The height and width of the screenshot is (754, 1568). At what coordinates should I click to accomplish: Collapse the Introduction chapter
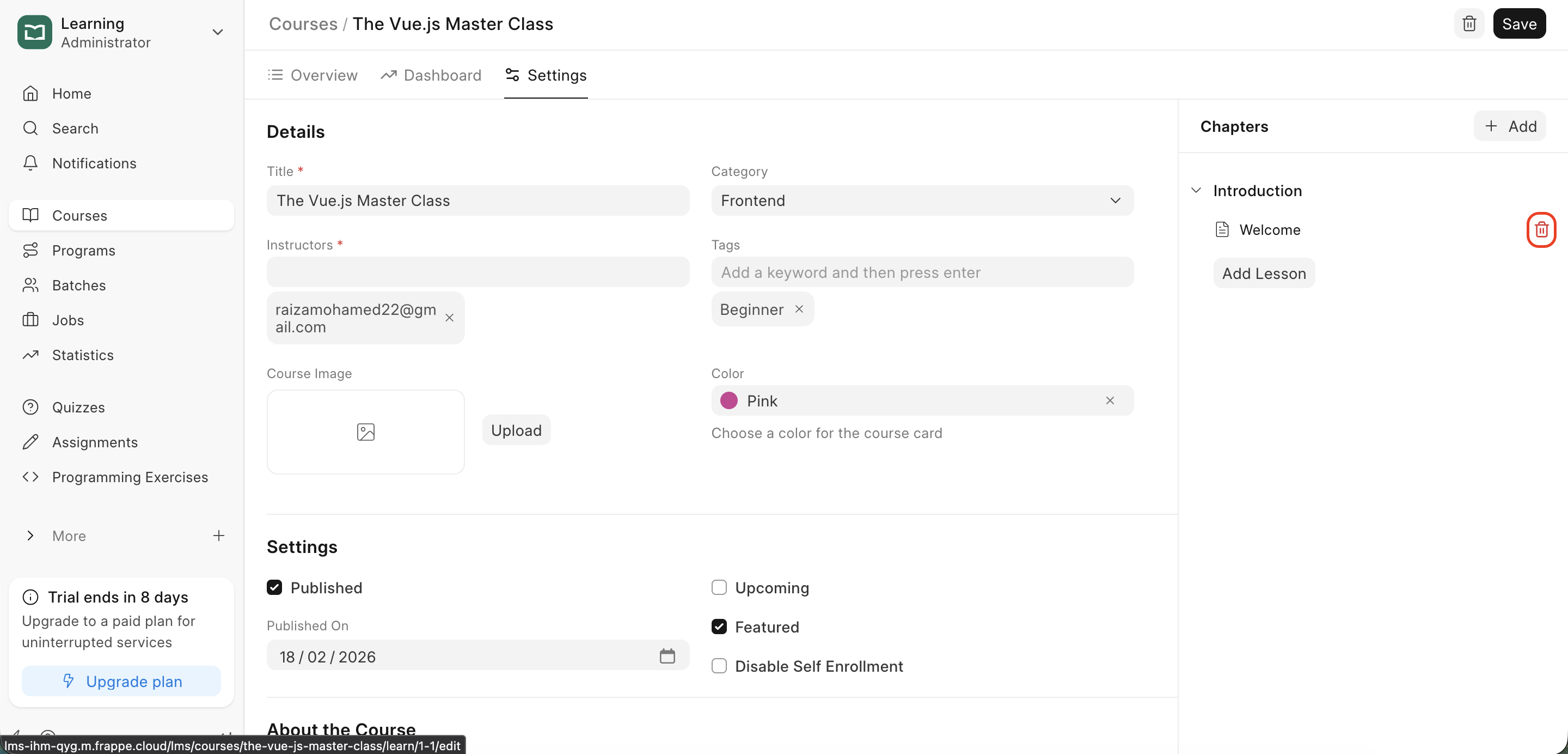point(1196,191)
